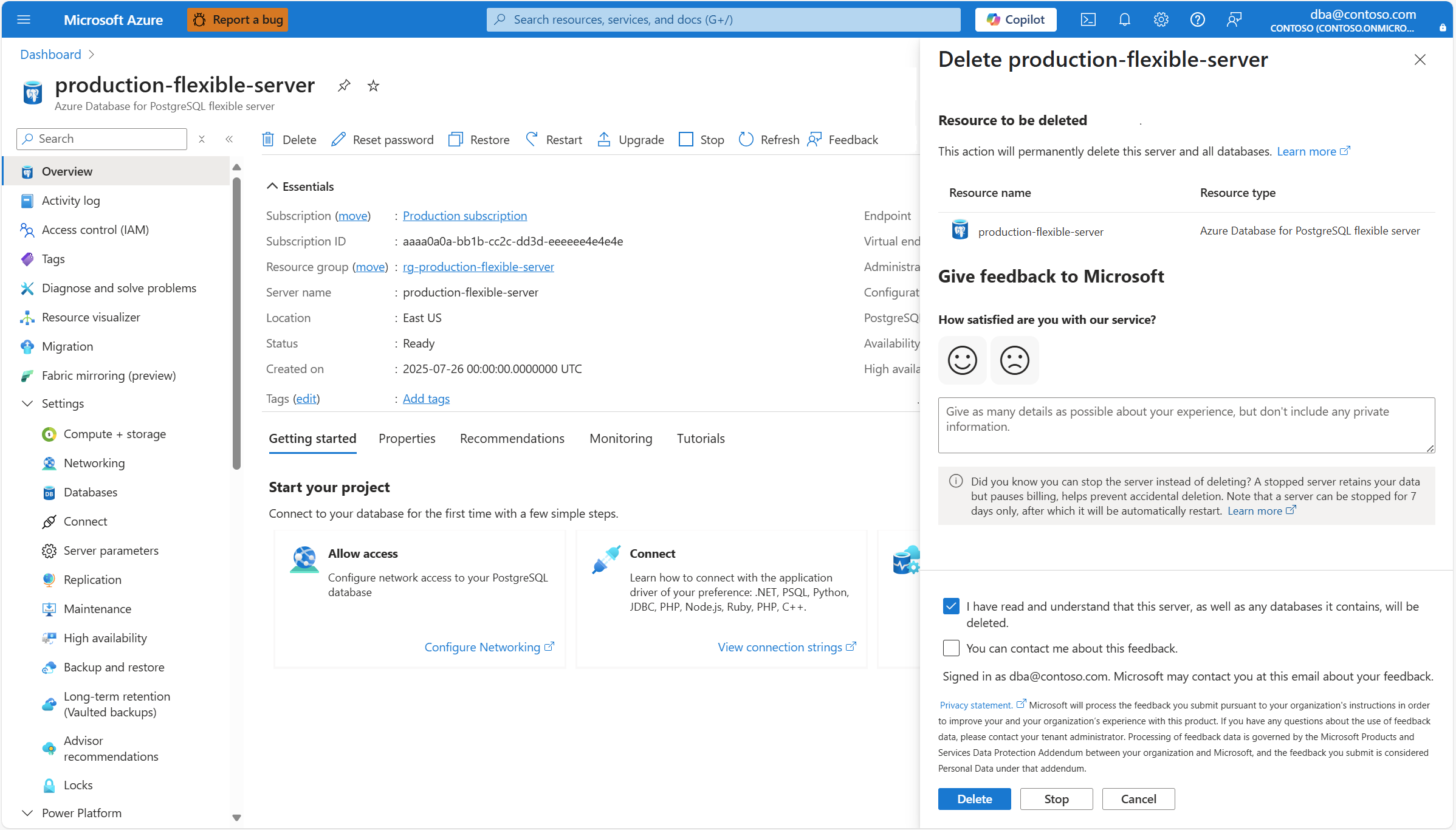
Task: Select the dissatisfied sad face
Action: (1014, 360)
